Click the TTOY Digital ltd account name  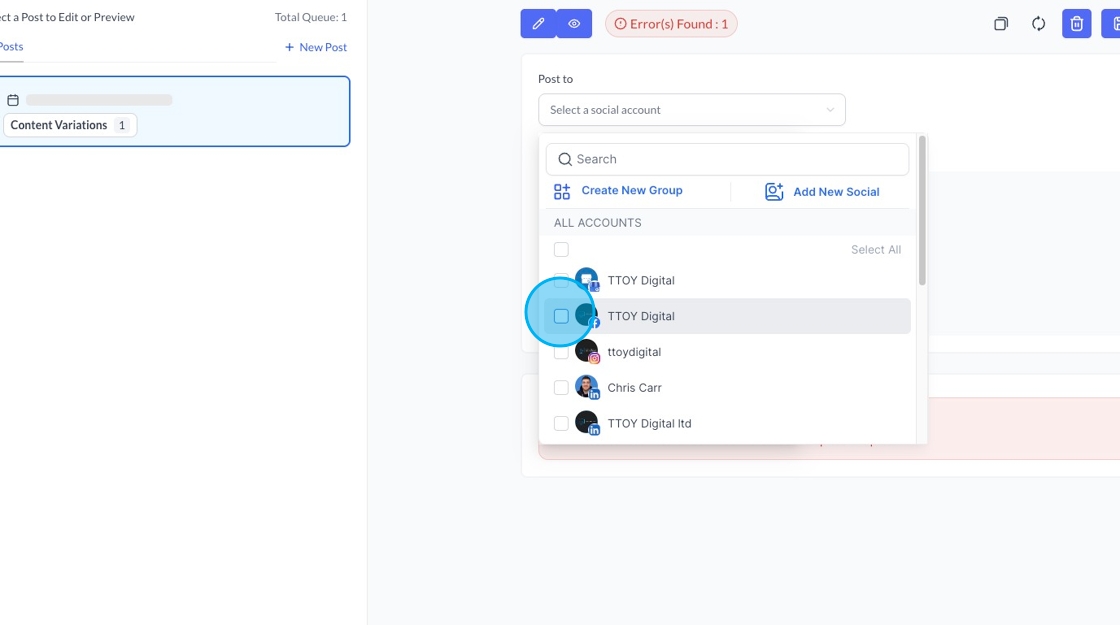649,423
